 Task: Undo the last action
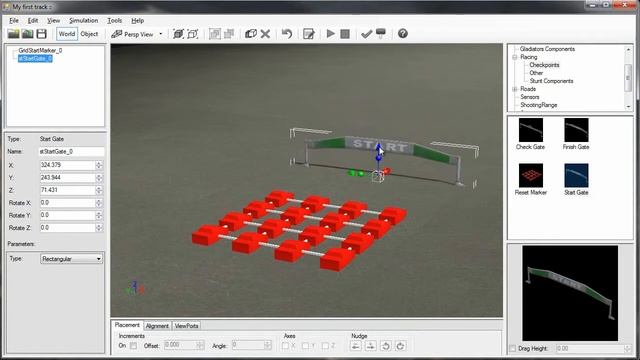coord(287,34)
